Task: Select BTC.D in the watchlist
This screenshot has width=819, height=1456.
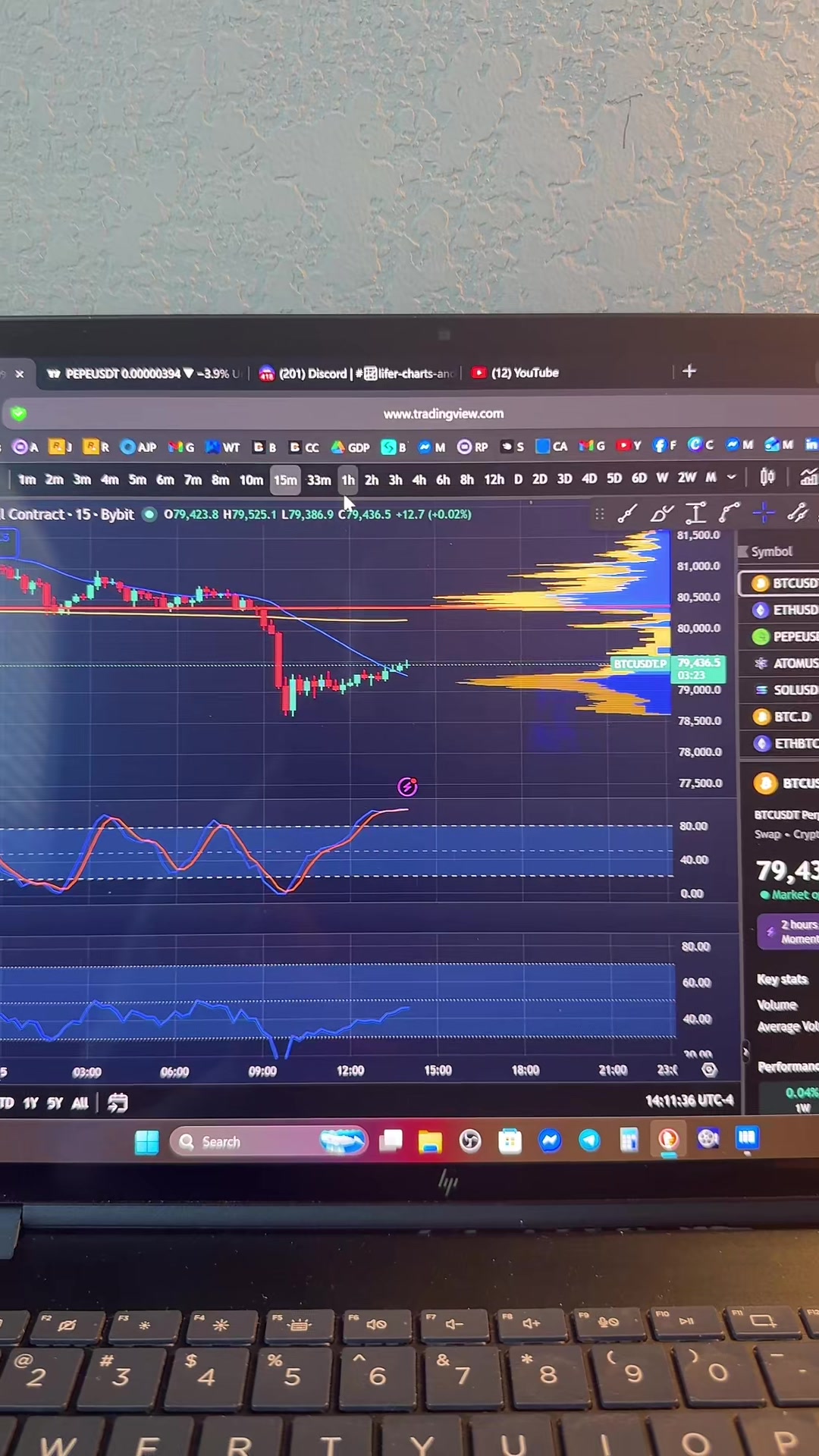Action: [x=780, y=717]
